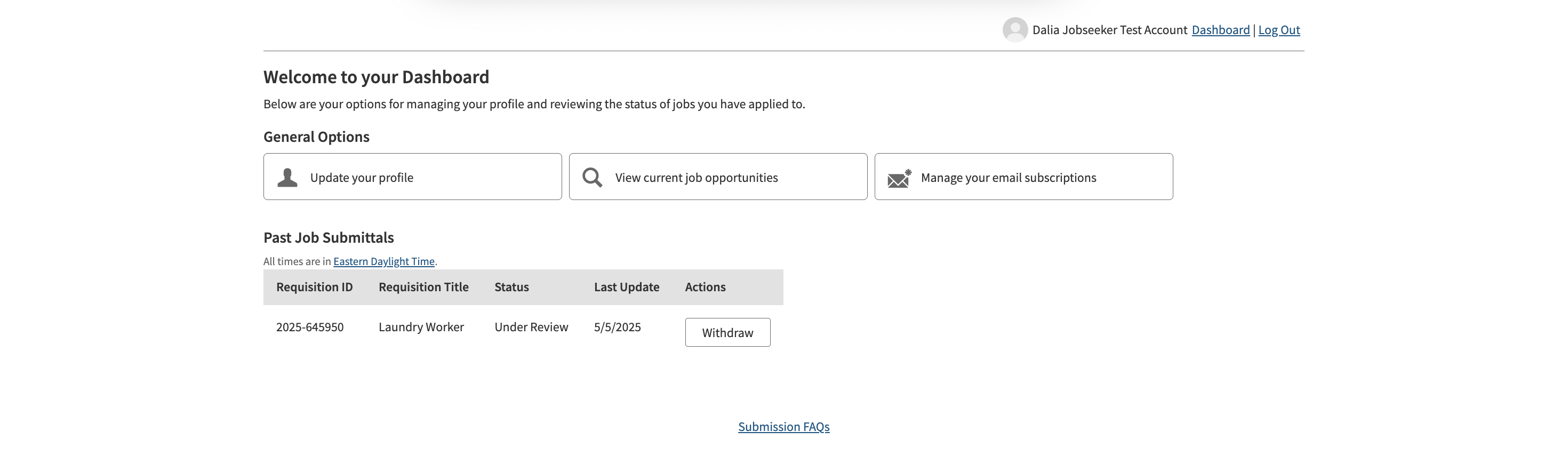1568x455 pixels.
Task: Withdraw the Laundry Worker application
Action: 727,332
